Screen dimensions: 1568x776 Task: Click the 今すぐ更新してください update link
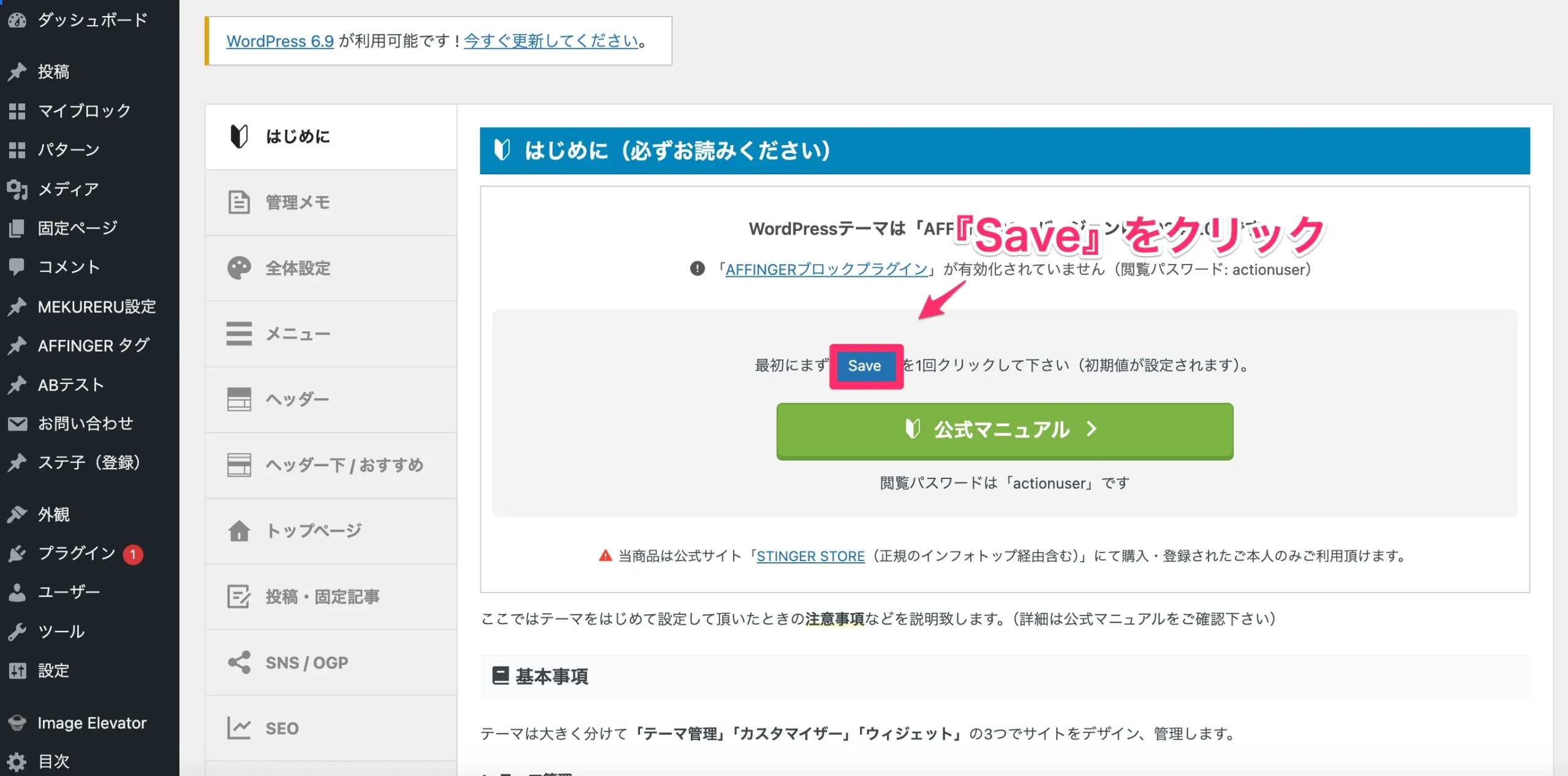point(551,41)
